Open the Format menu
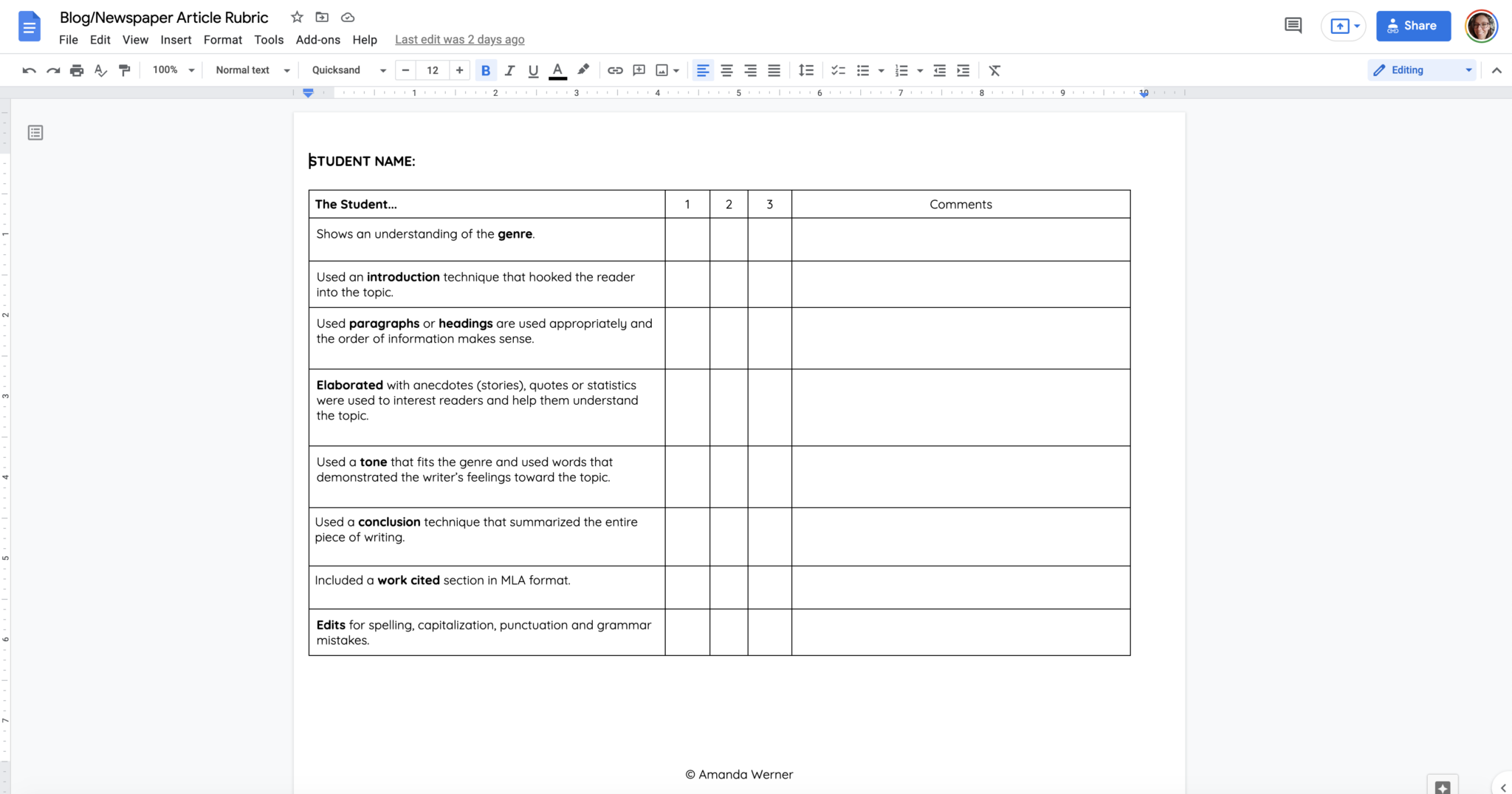The height and width of the screenshot is (794, 1512). pos(222,40)
